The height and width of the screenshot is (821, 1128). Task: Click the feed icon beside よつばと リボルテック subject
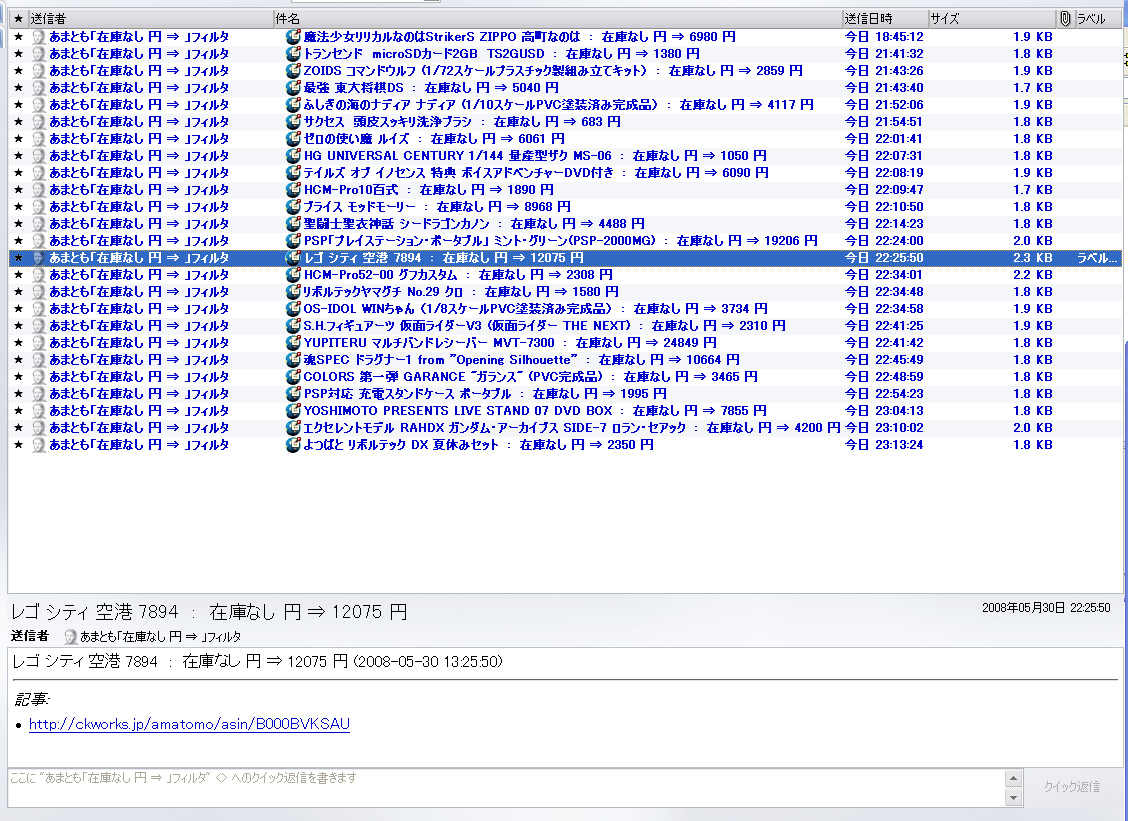coord(293,445)
